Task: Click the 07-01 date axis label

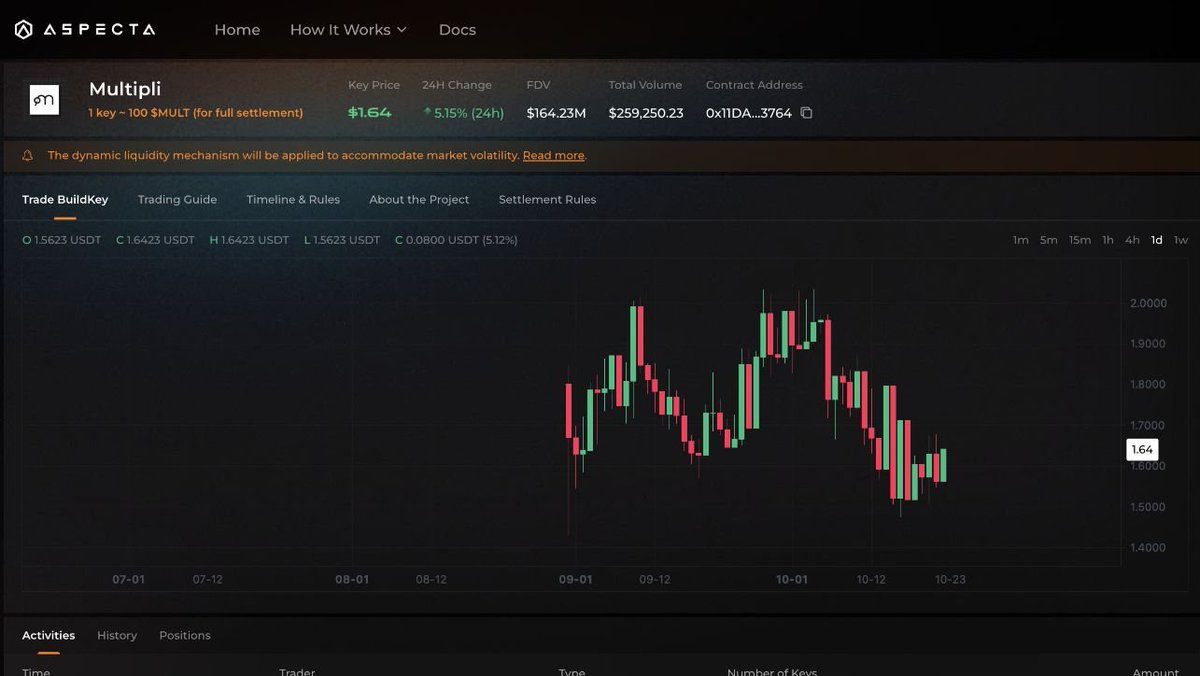Action: click(x=128, y=579)
